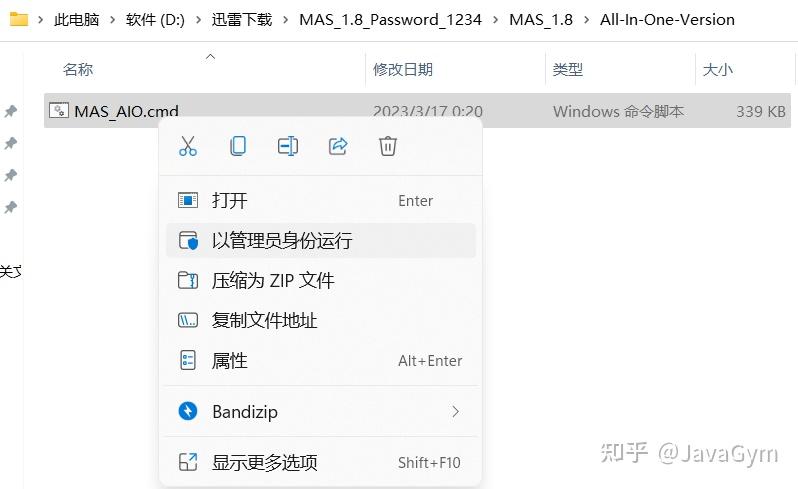
Task: Expand the Bandizip submenu arrow
Action: pos(455,411)
